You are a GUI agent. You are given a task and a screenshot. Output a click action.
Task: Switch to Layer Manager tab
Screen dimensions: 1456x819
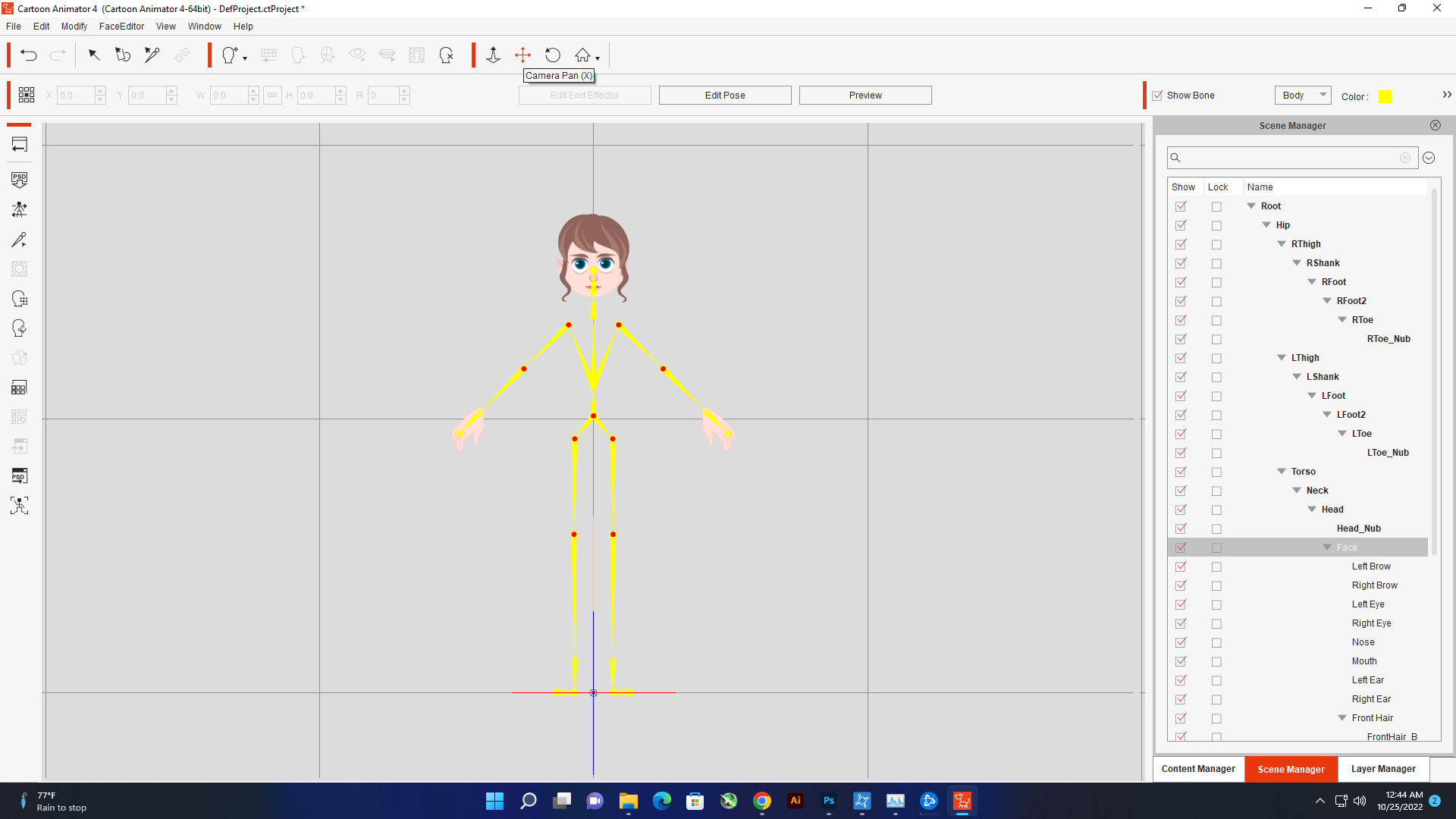[1383, 769]
